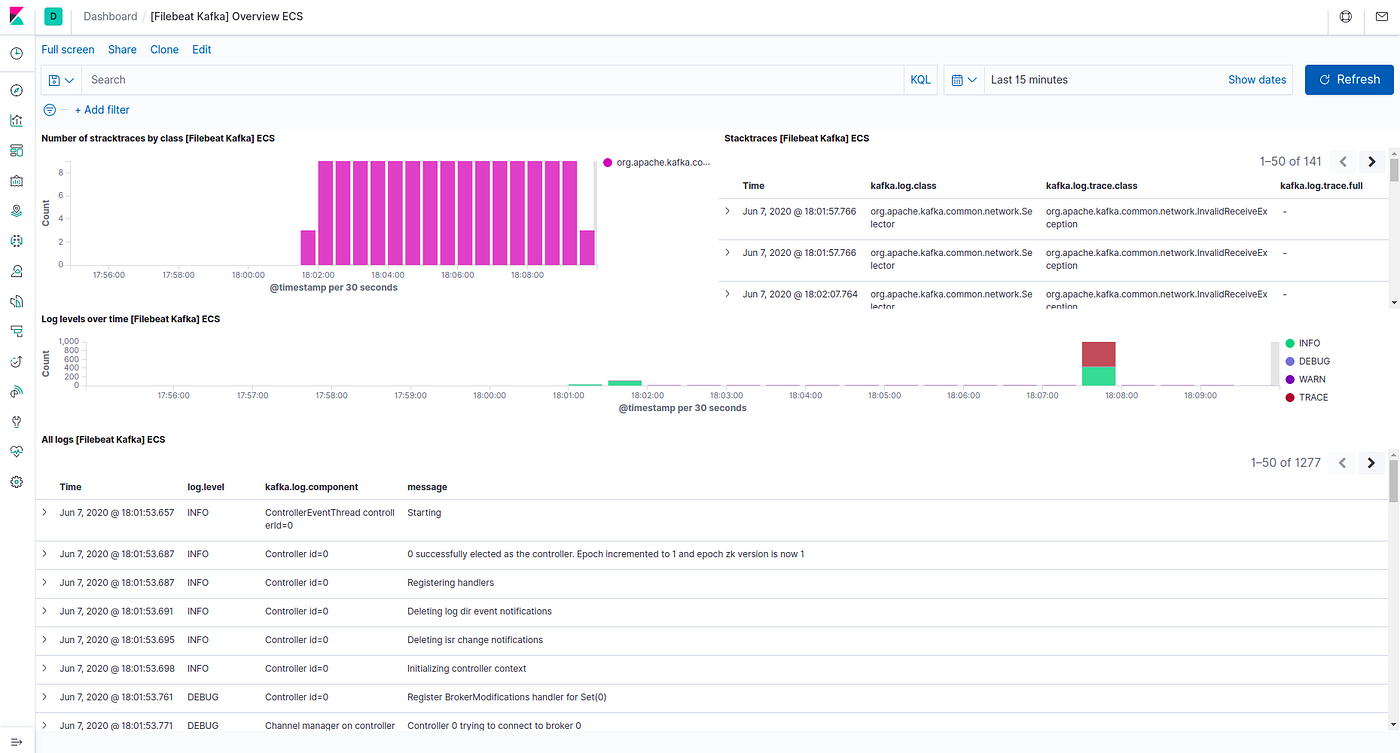Add a filter using the Add filter link
The image size is (1400, 753).
(x=102, y=109)
